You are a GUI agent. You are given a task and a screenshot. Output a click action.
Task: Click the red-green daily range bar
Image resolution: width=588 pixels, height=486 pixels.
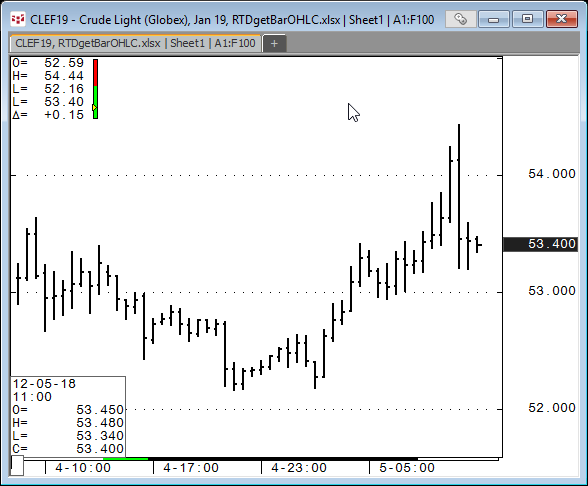pos(96,89)
